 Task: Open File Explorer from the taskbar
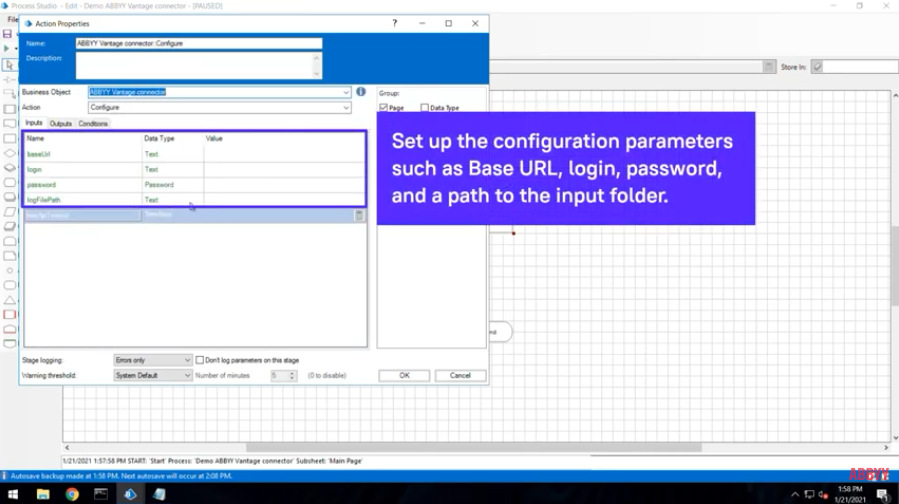[43, 494]
